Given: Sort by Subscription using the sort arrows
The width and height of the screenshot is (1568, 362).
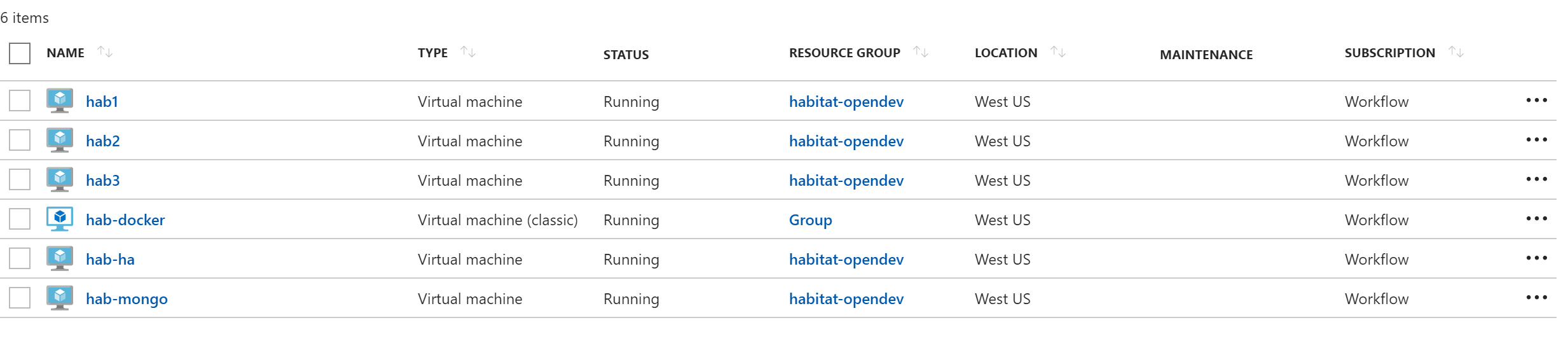Looking at the screenshot, I should [1456, 52].
